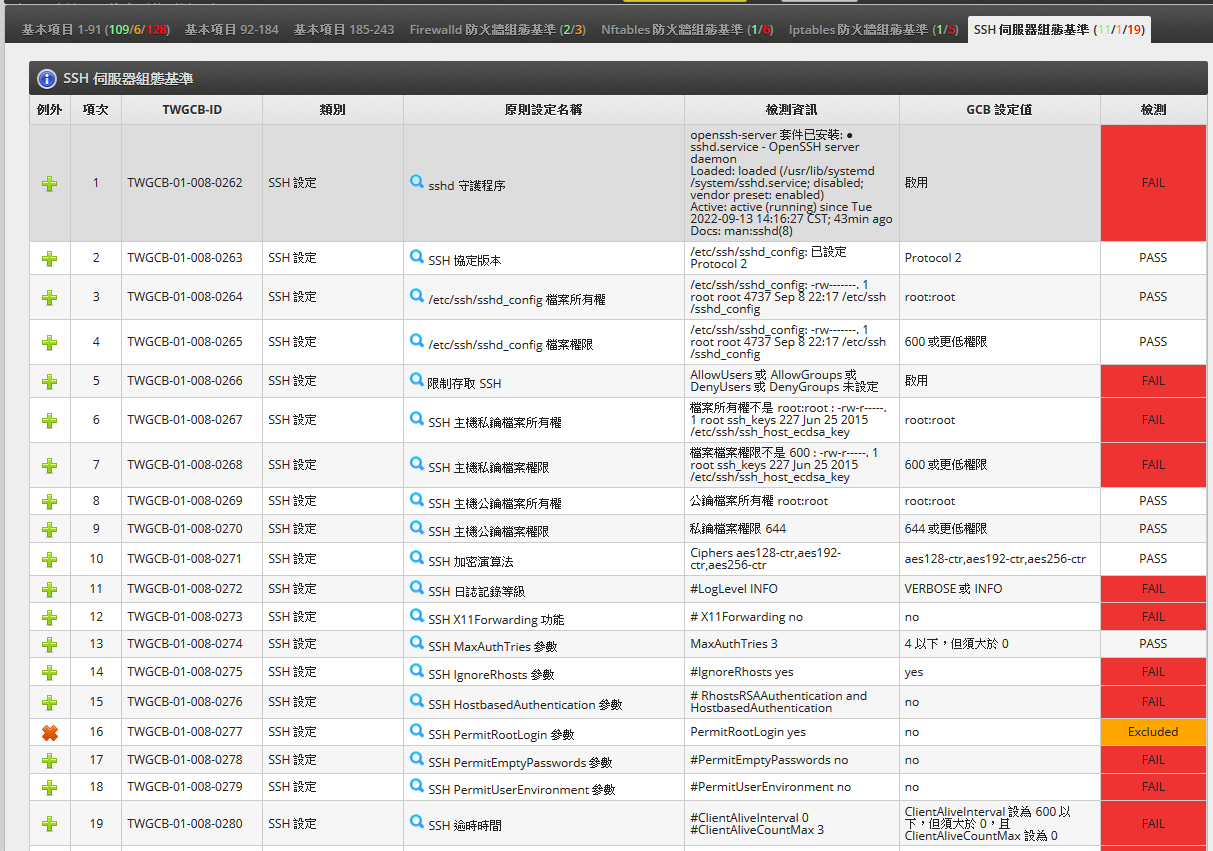Click magnifier for SSH X11Forwarding 功能
Screen dimensions: 1213x851
417,616
